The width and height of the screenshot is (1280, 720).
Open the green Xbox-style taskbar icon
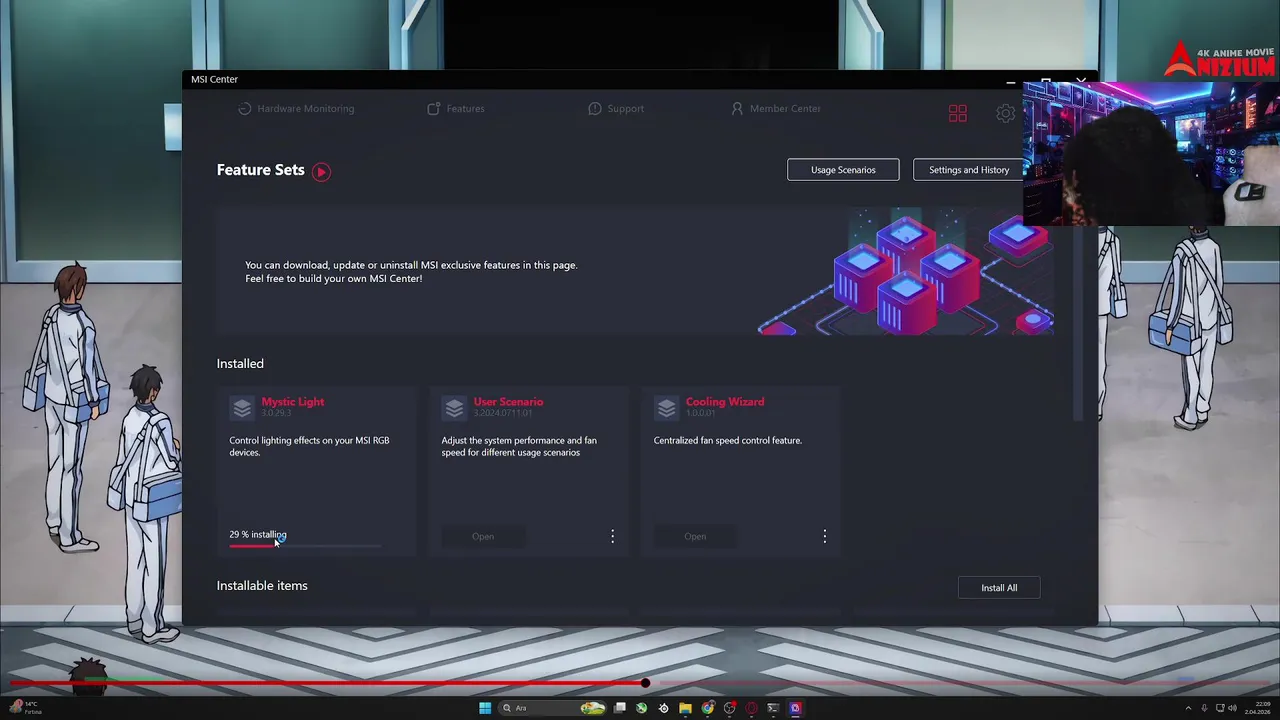point(641,708)
